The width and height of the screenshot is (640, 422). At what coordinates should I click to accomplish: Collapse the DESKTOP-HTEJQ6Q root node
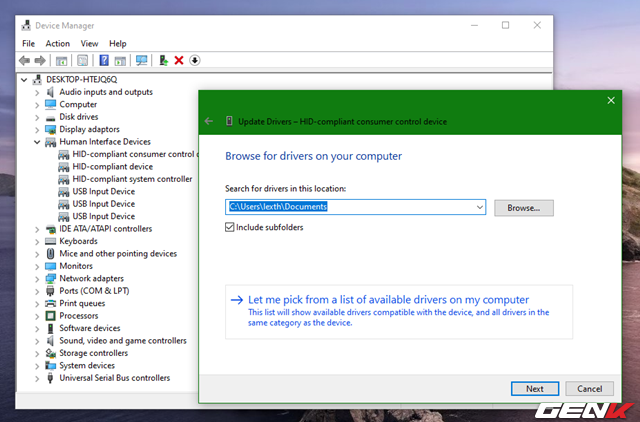24,80
